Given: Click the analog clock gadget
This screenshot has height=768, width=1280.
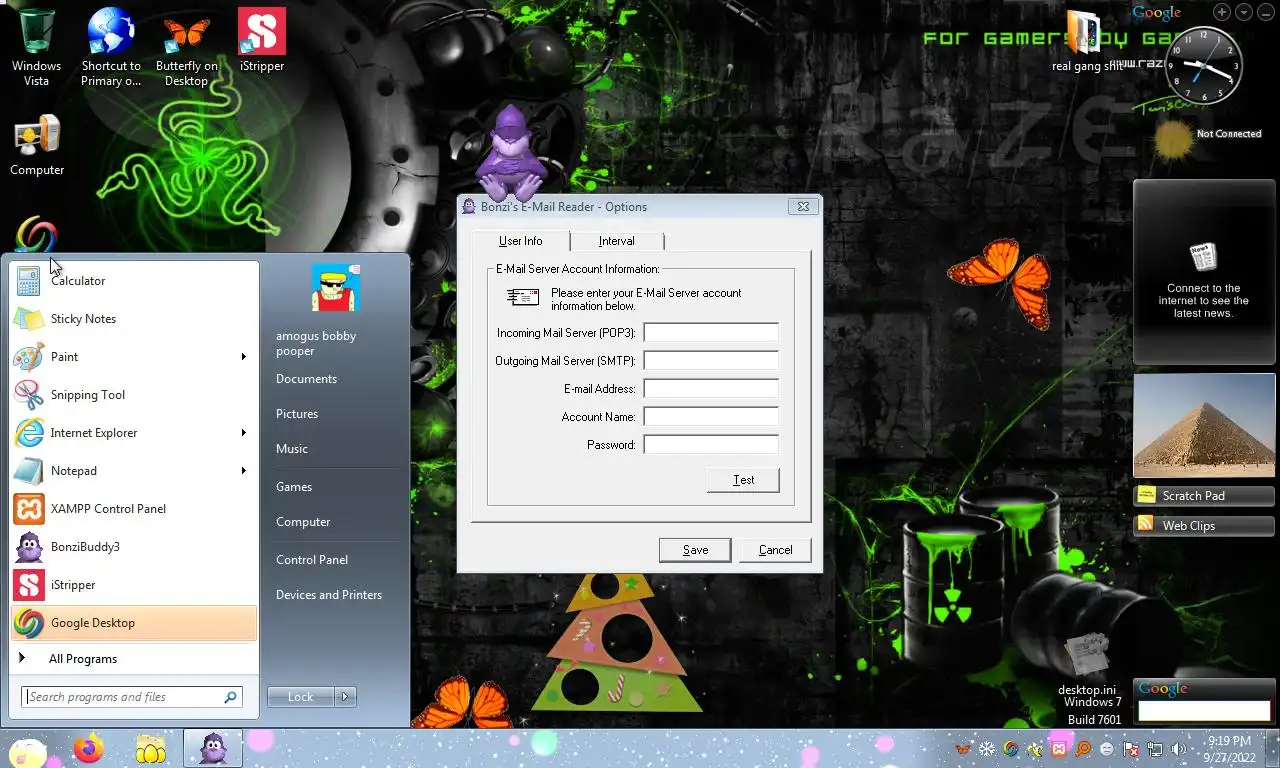Looking at the screenshot, I should pos(1204,66).
